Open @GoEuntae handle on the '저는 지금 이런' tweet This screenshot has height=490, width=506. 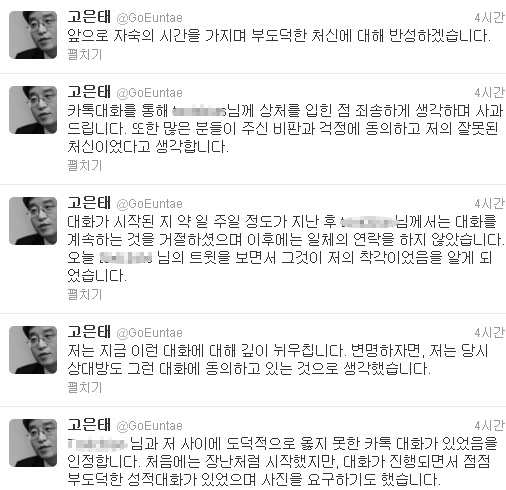[149, 333]
